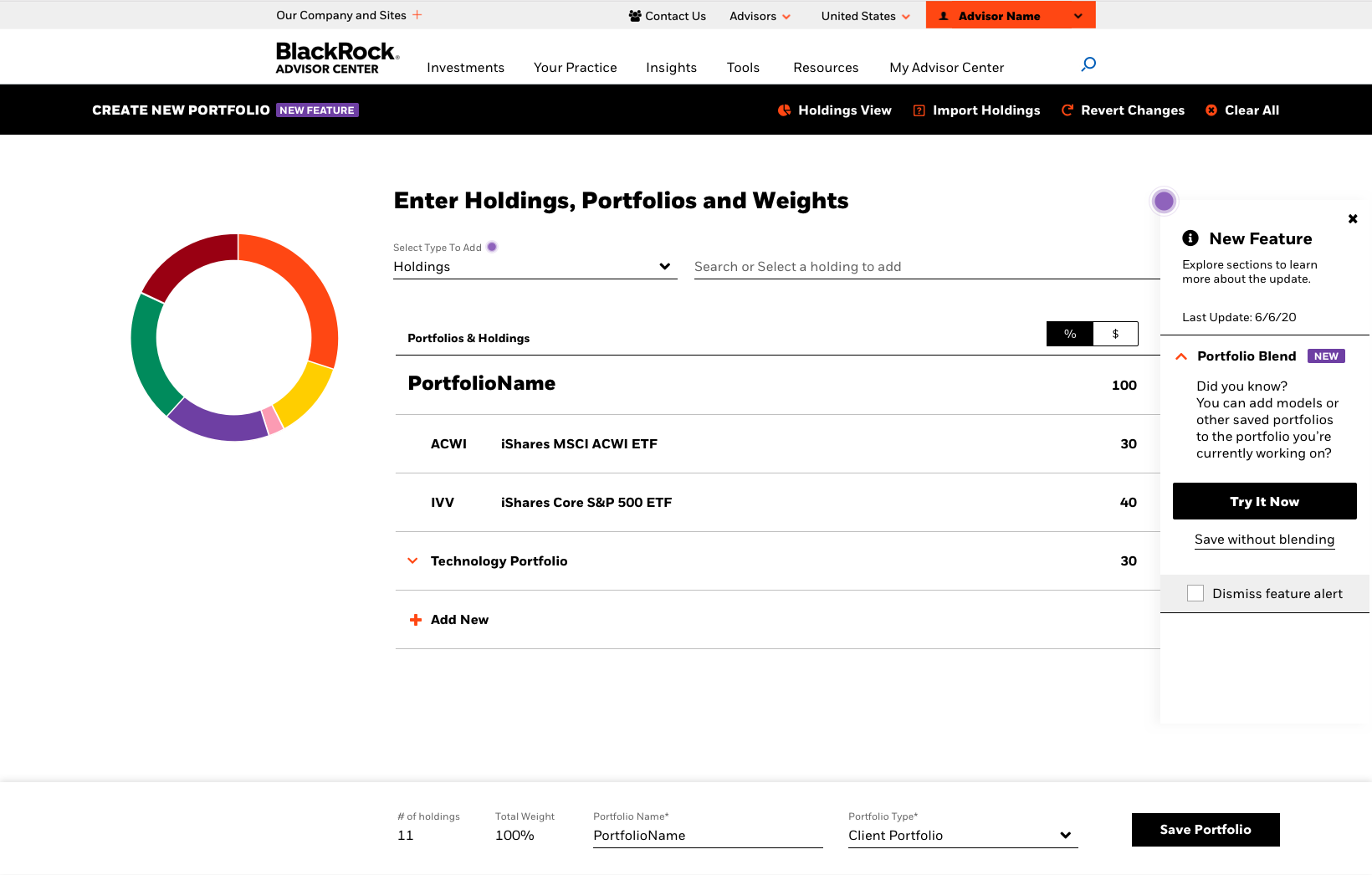Click the Try It Now button

[1265, 501]
